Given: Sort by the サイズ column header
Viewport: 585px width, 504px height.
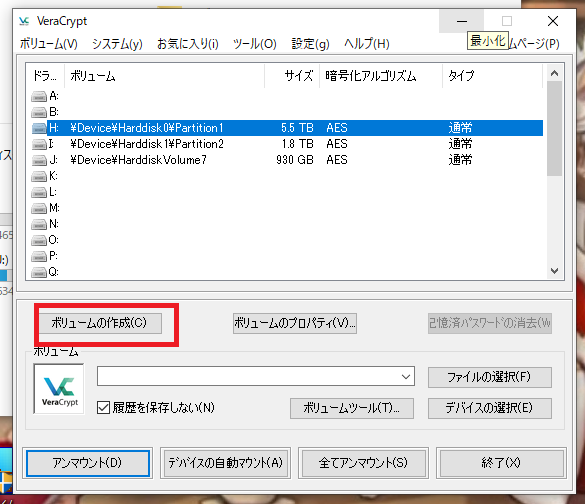Looking at the screenshot, I should coord(292,76).
